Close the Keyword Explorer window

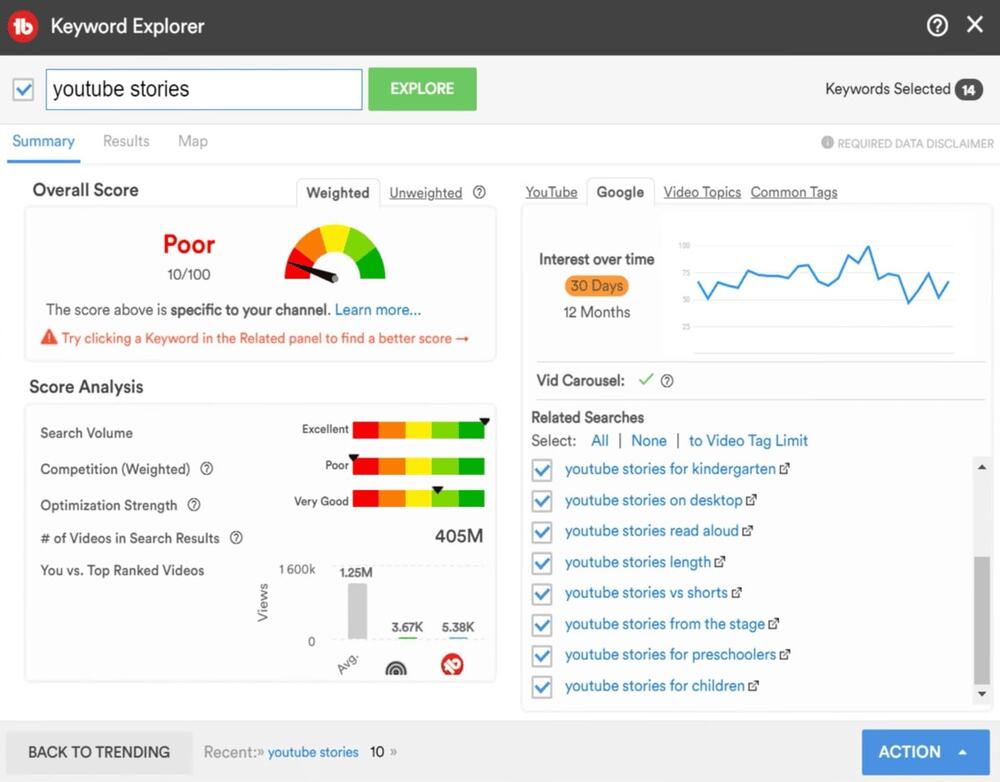point(974,25)
